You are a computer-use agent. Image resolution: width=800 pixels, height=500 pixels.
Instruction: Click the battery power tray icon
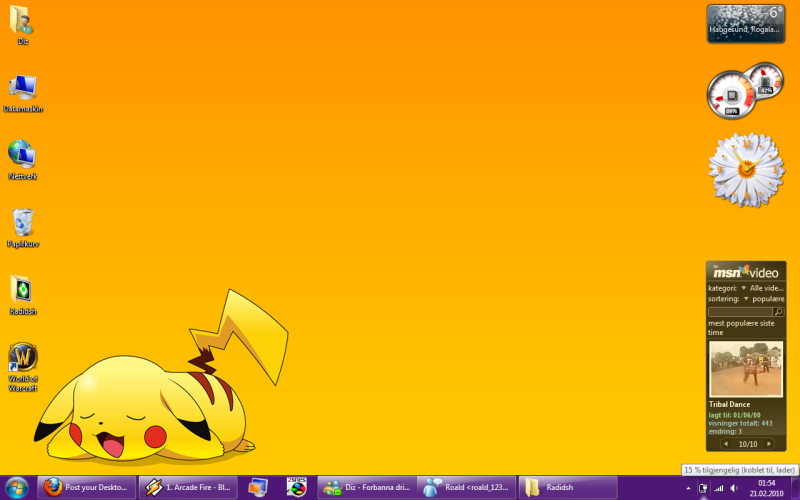coord(703,489)
